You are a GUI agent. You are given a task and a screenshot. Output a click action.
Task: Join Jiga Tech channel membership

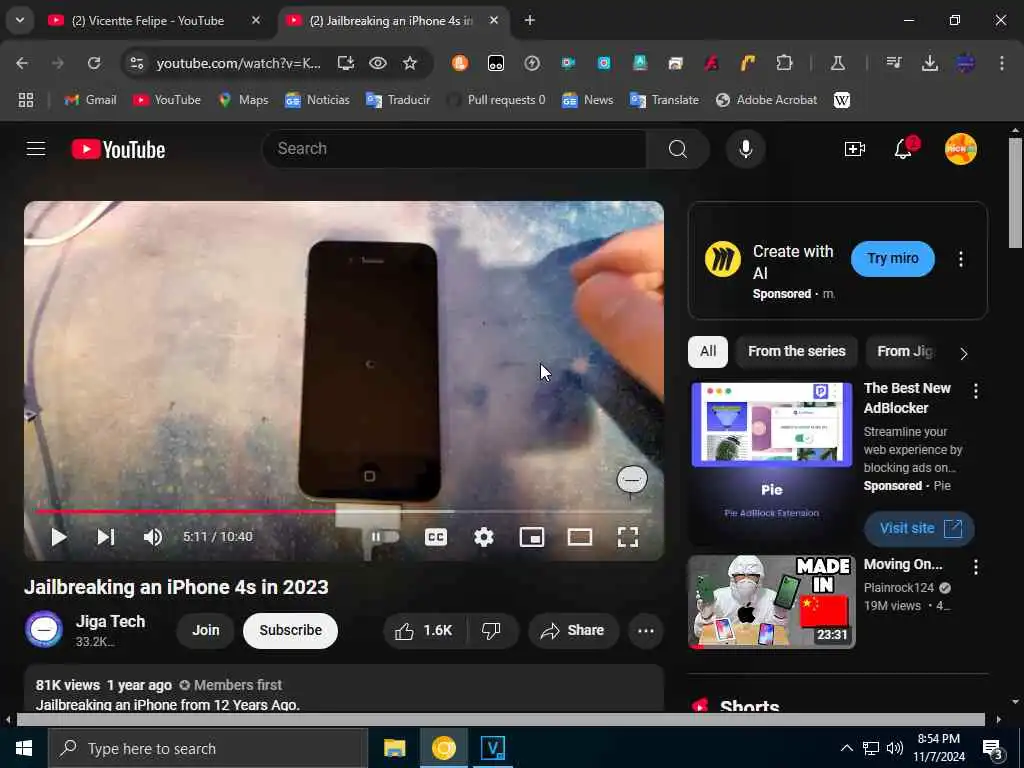pyautogui.click(x=206, y=630)
